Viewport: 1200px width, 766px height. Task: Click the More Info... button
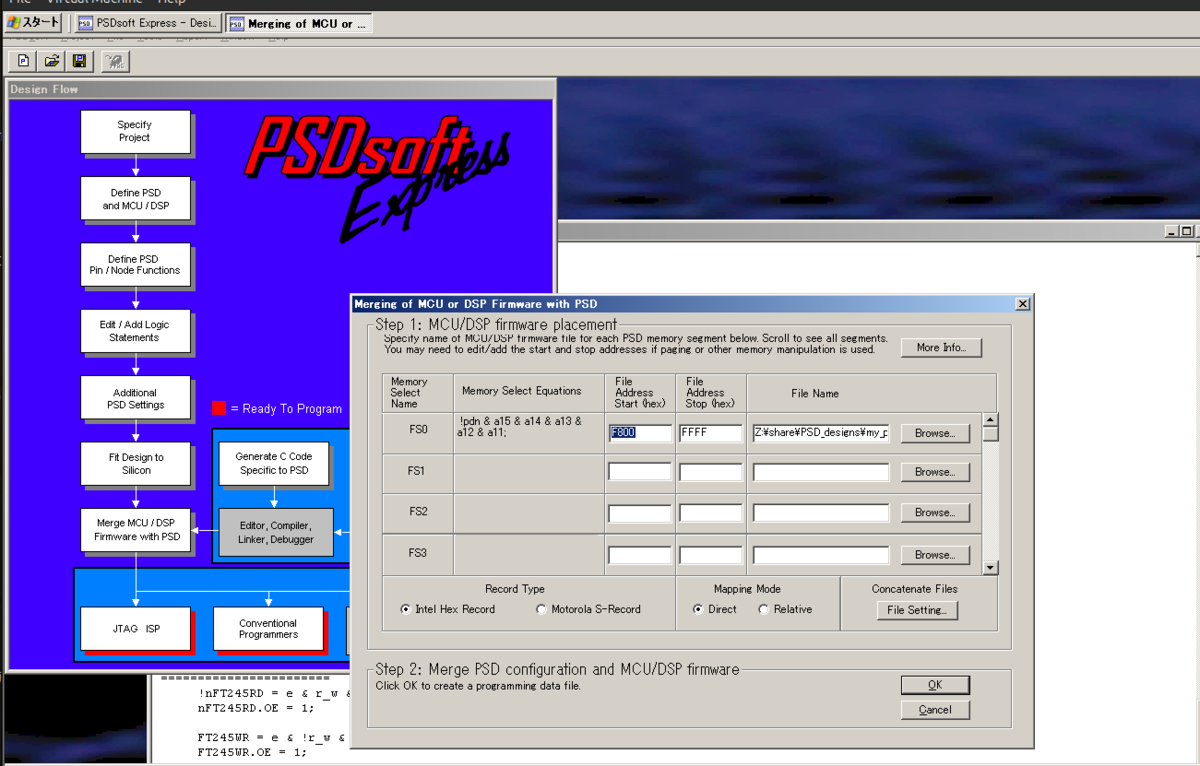click(941, 348)
